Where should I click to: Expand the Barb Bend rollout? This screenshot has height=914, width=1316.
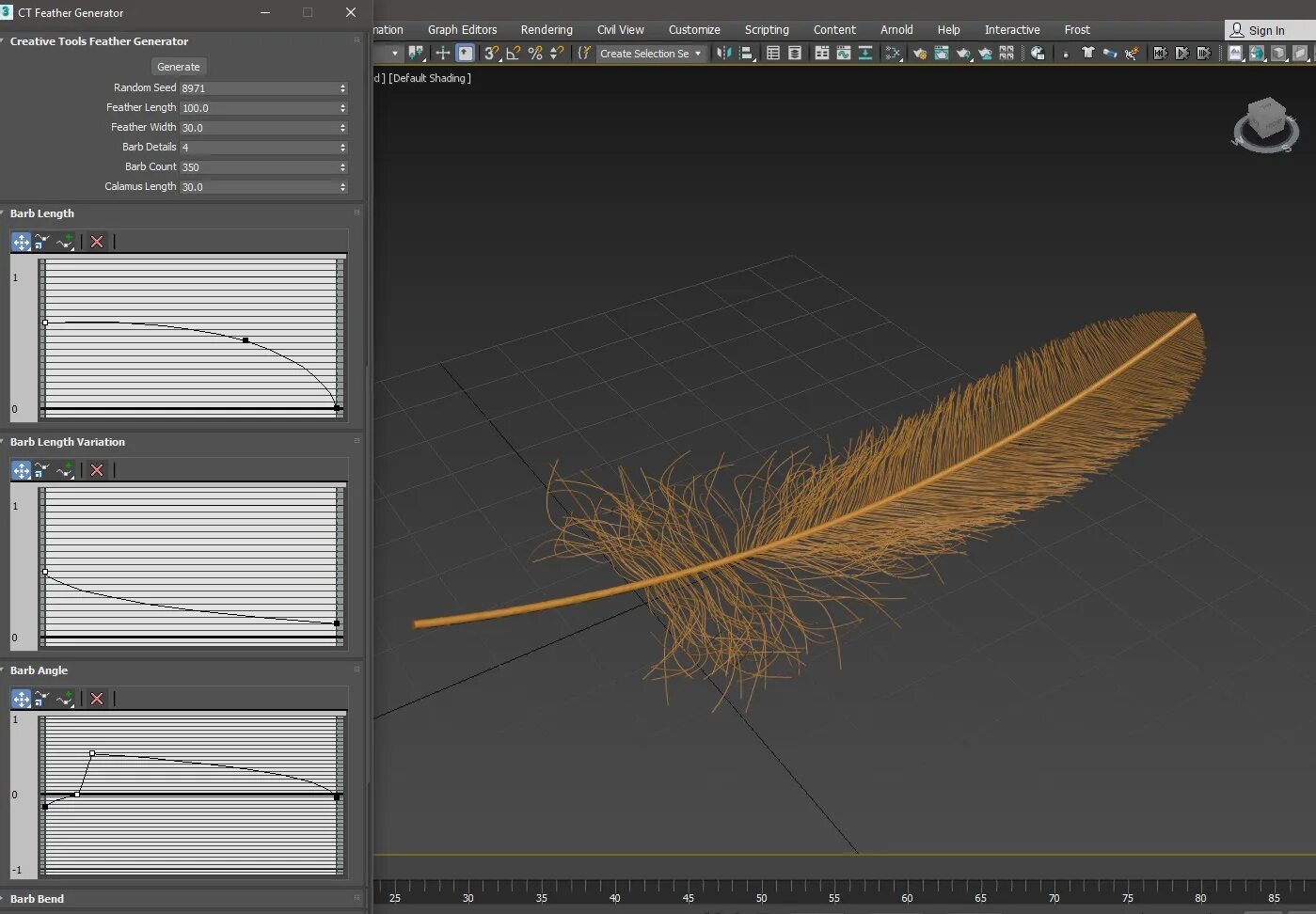pyautogui.click(x=37, y=899)
